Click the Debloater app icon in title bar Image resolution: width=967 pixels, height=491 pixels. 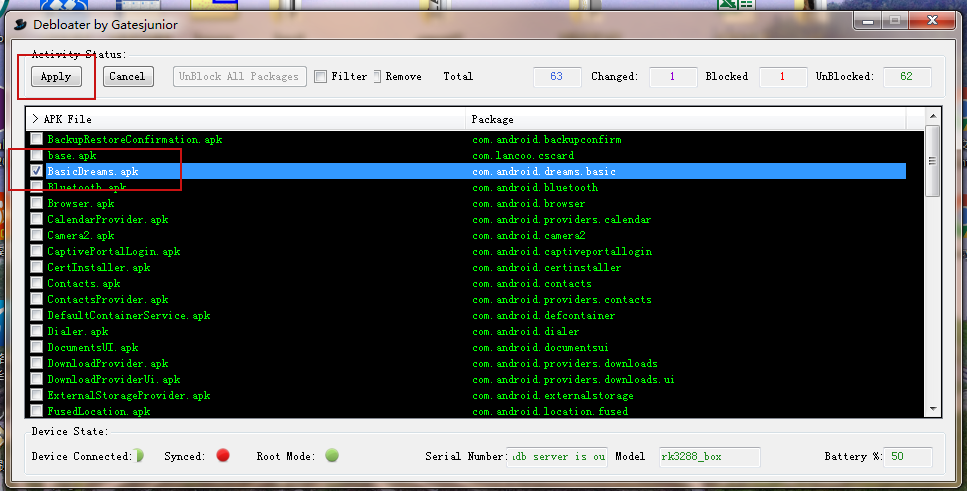(x=20, y=25)
